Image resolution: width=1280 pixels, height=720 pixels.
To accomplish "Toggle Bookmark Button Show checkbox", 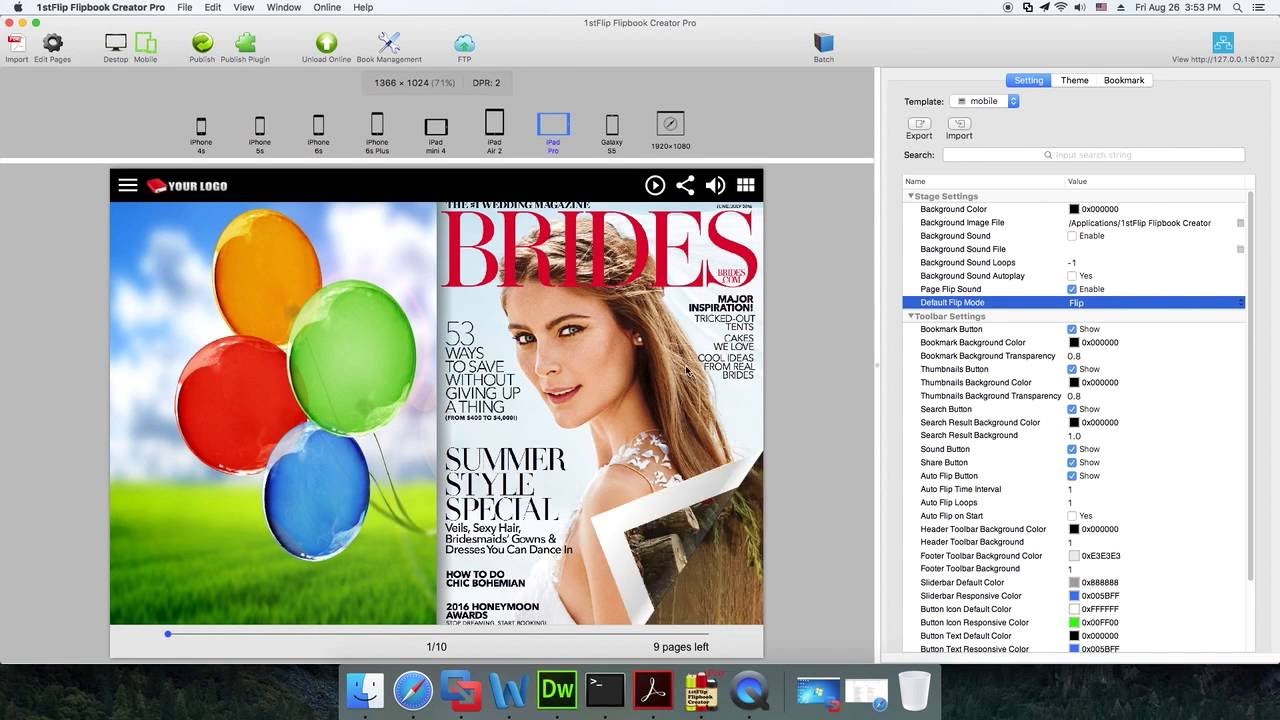I will [1072, 329].
